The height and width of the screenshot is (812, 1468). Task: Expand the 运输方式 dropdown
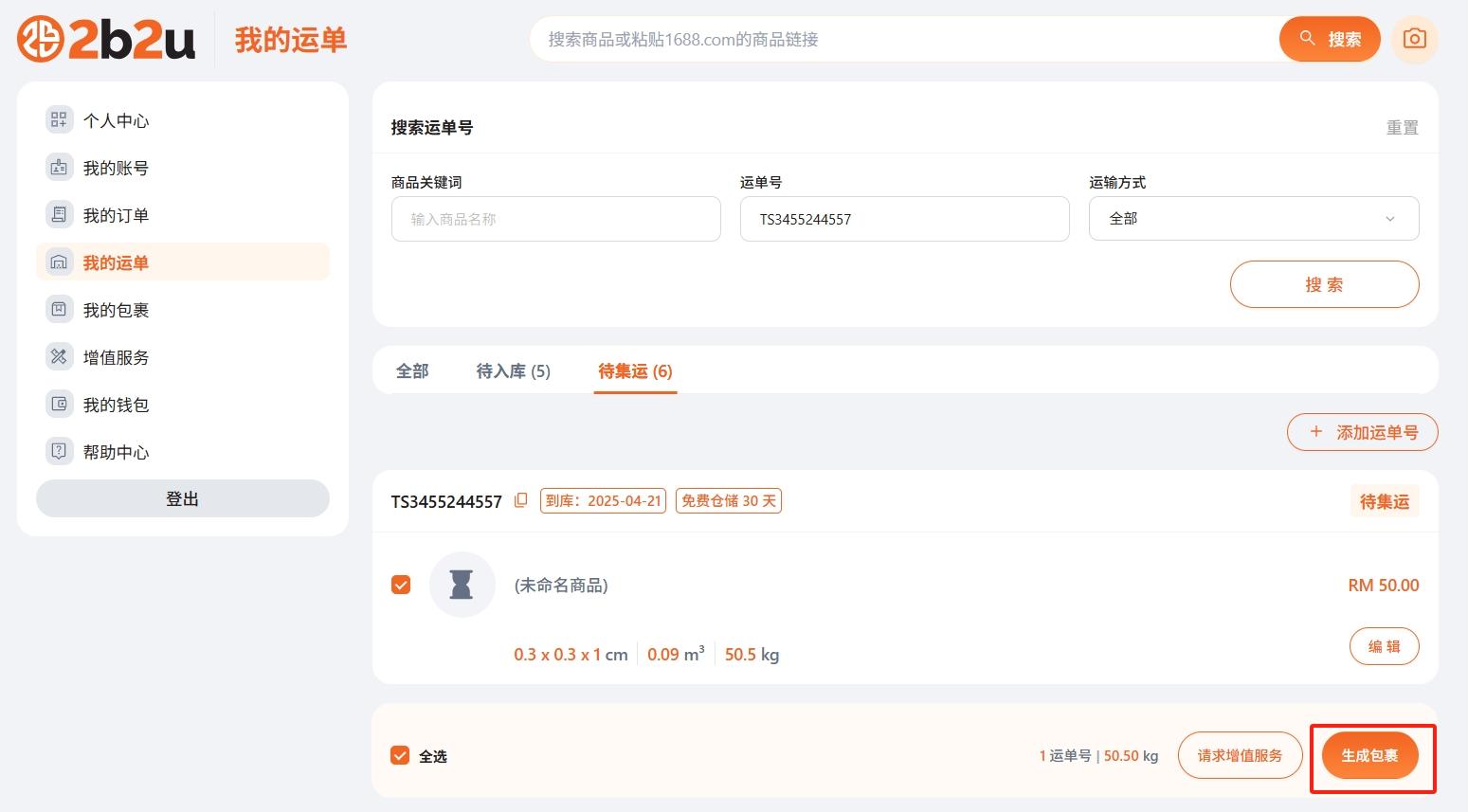(x=1253, y=219)
